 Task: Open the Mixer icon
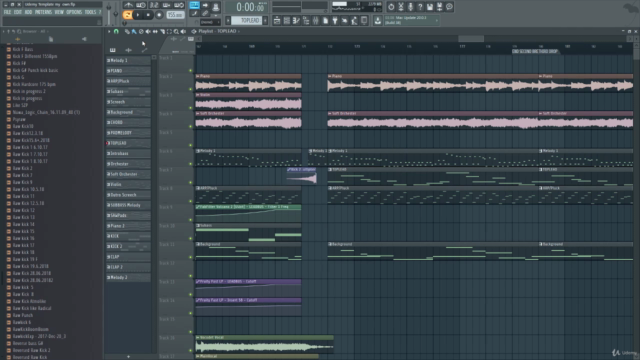[x=316, y=20]
